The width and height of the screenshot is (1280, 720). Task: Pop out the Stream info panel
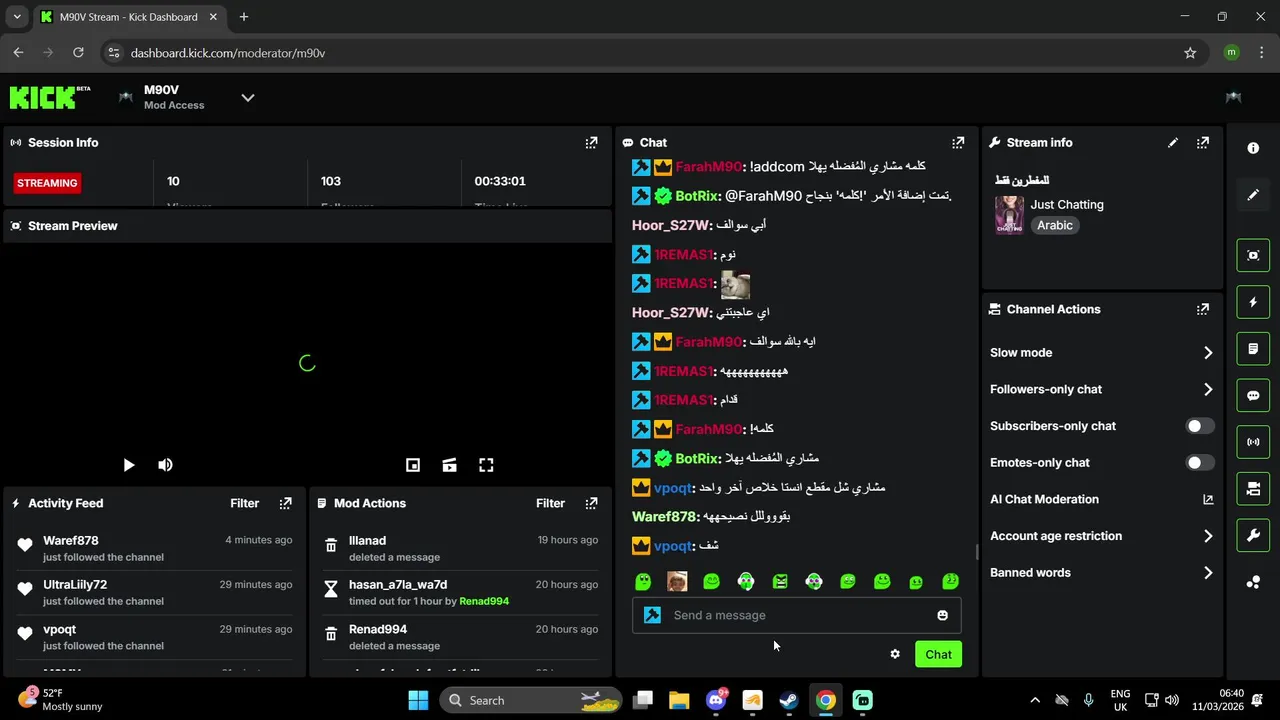[1203, 143]
